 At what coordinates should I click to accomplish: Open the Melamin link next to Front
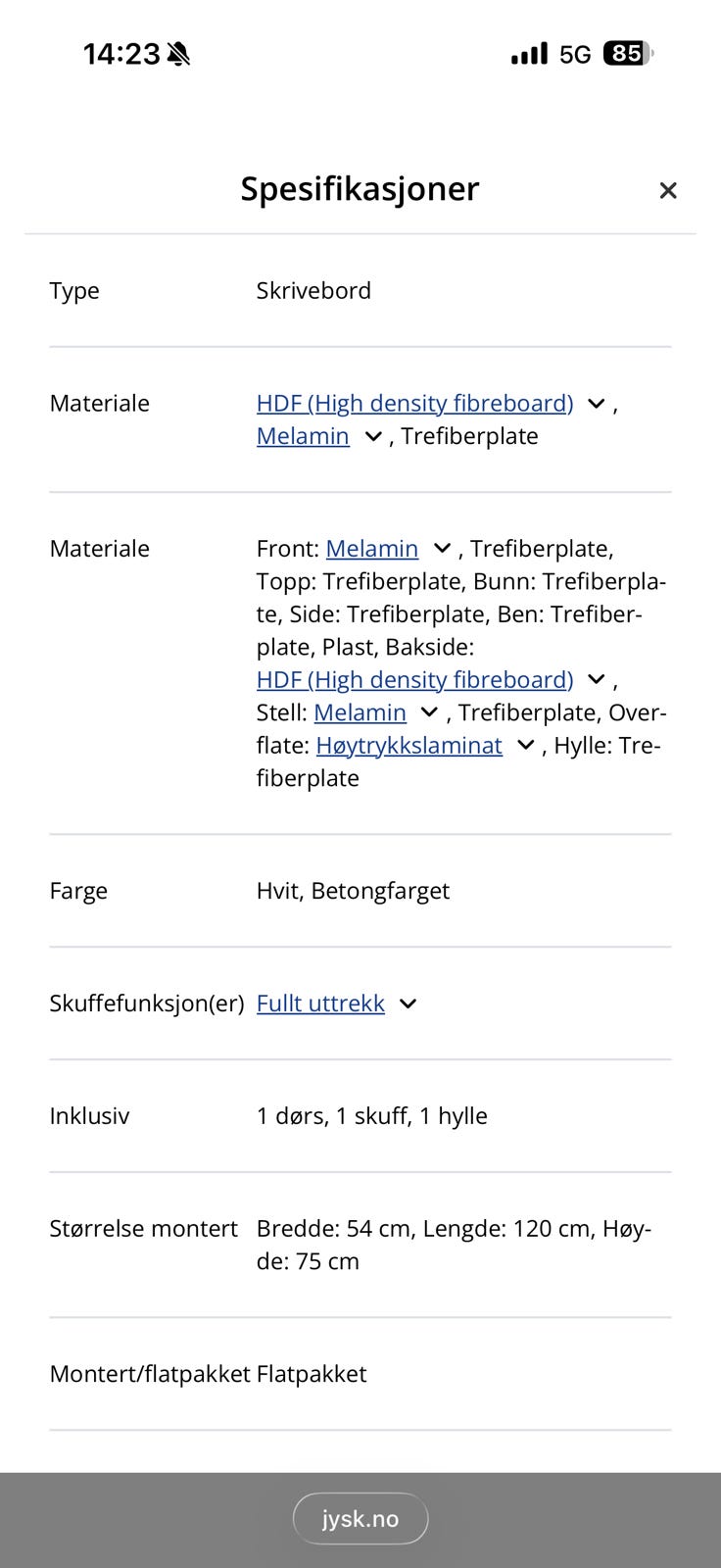372,549
